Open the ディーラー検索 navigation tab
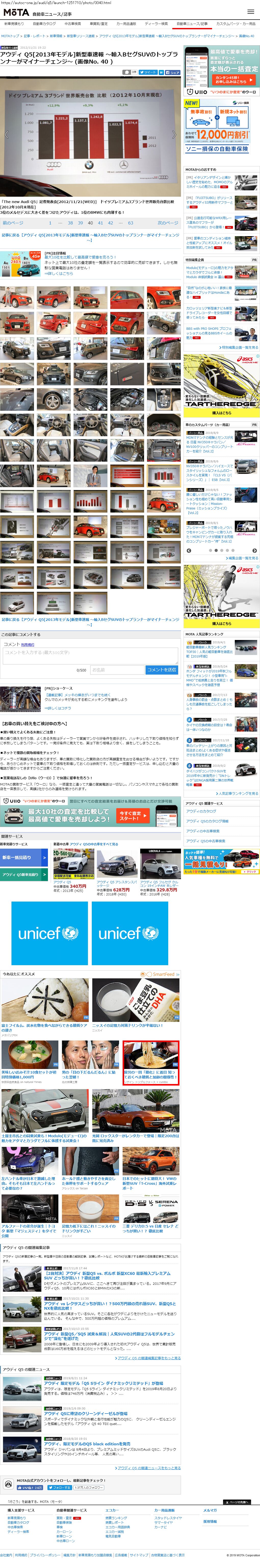This screenshot has height=1568, width=260. coord(156,24)
